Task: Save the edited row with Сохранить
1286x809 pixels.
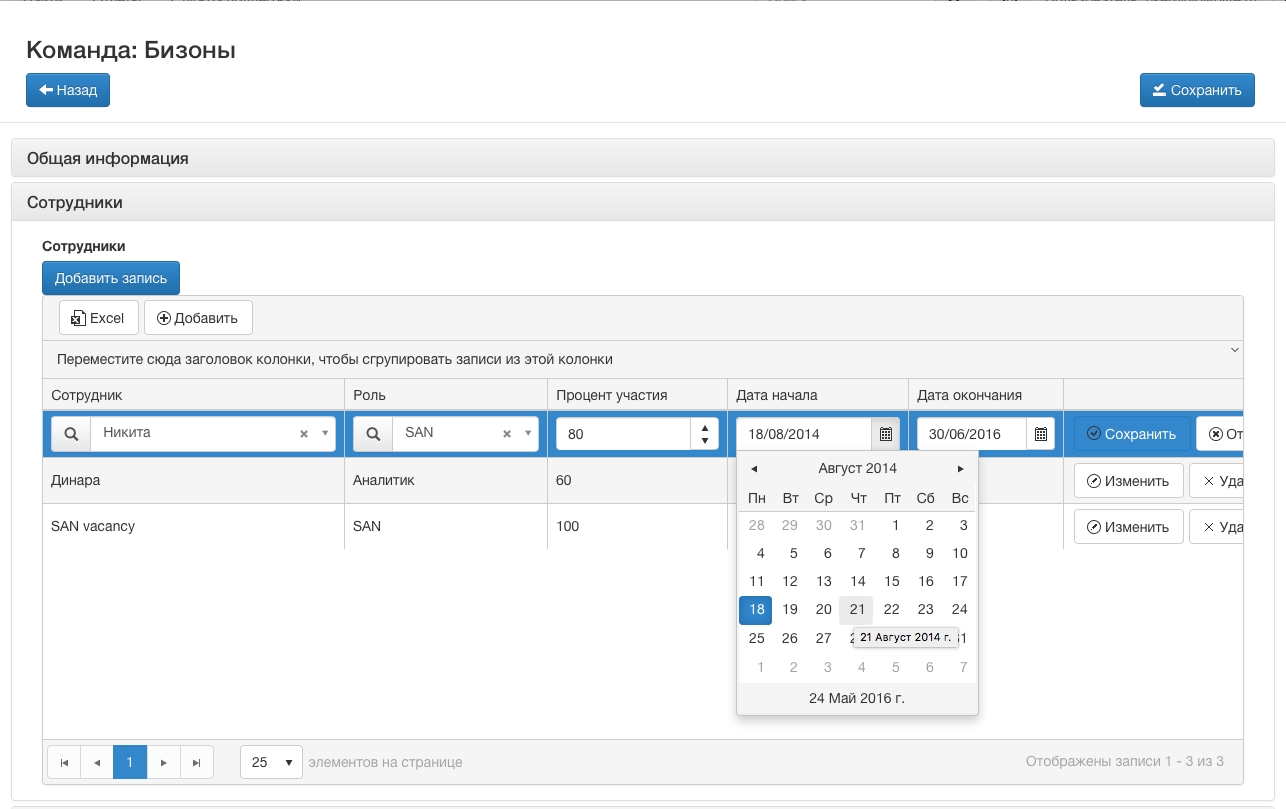Action: coord(1132,434)
